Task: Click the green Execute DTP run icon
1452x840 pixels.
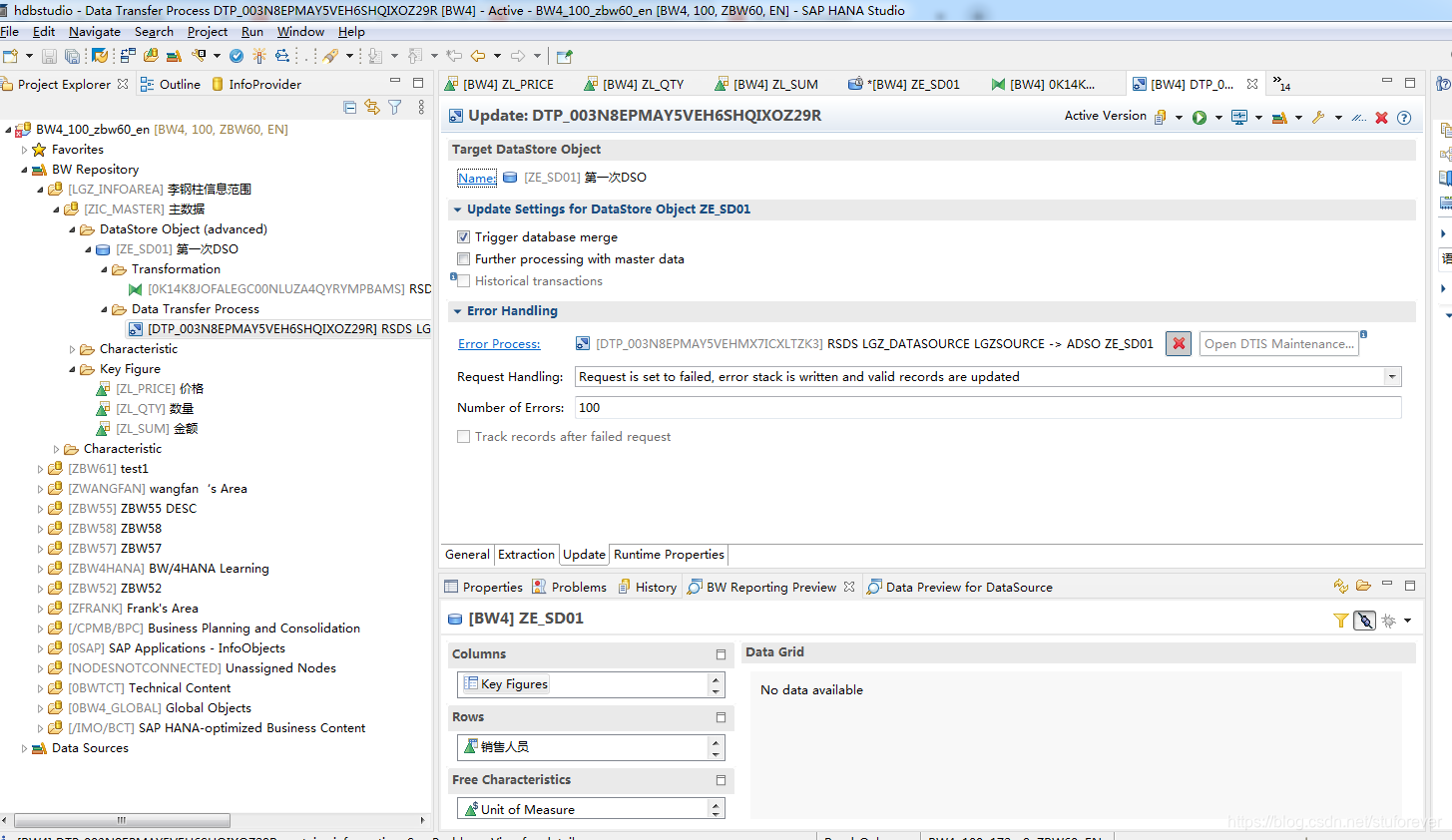Action: click(1200, 118)
